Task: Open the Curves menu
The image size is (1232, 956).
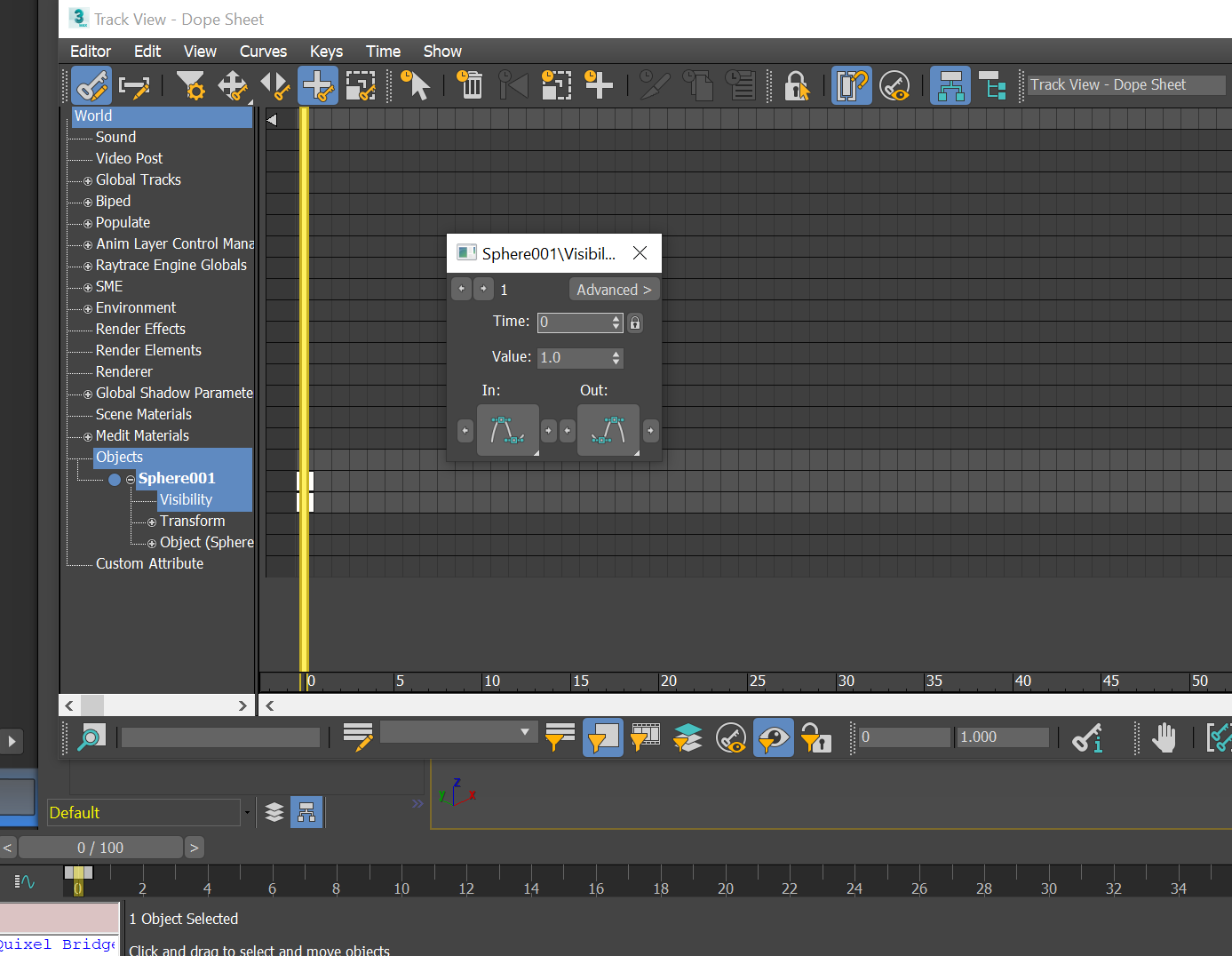Action: pyautogui.click(x=263, y=52)
